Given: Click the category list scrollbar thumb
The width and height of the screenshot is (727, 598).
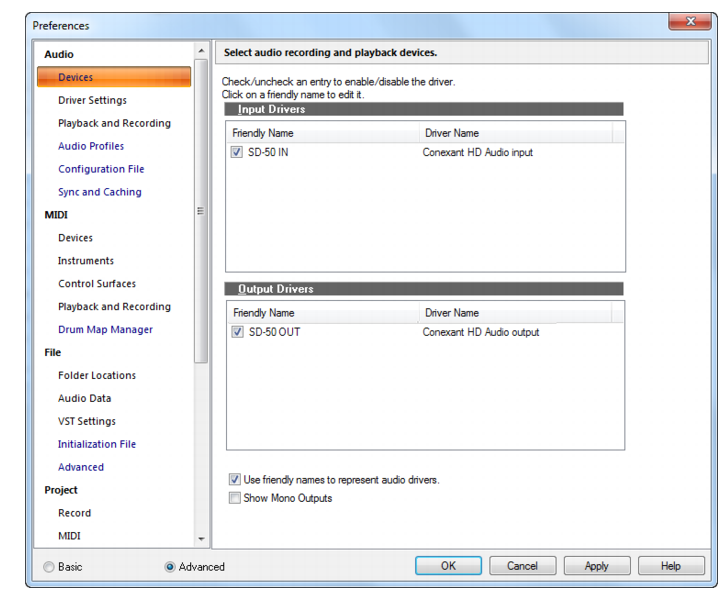Looking at the screenshot, I should [x=201, y=211].
